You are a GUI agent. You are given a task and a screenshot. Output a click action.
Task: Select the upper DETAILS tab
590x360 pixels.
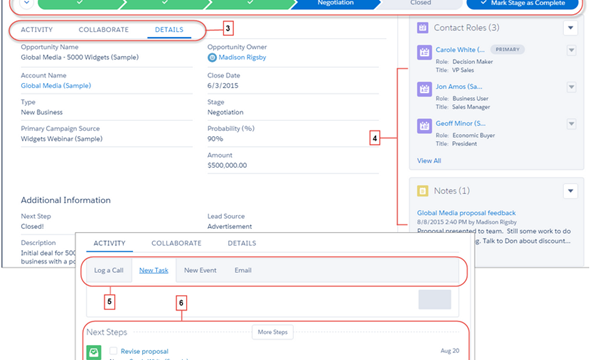169,30
